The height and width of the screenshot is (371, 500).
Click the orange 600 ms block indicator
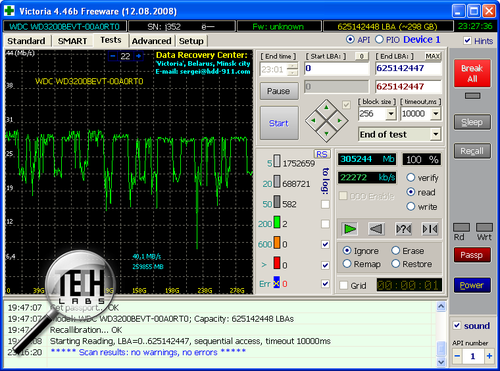pyautogui.click(x=277, y=242)
